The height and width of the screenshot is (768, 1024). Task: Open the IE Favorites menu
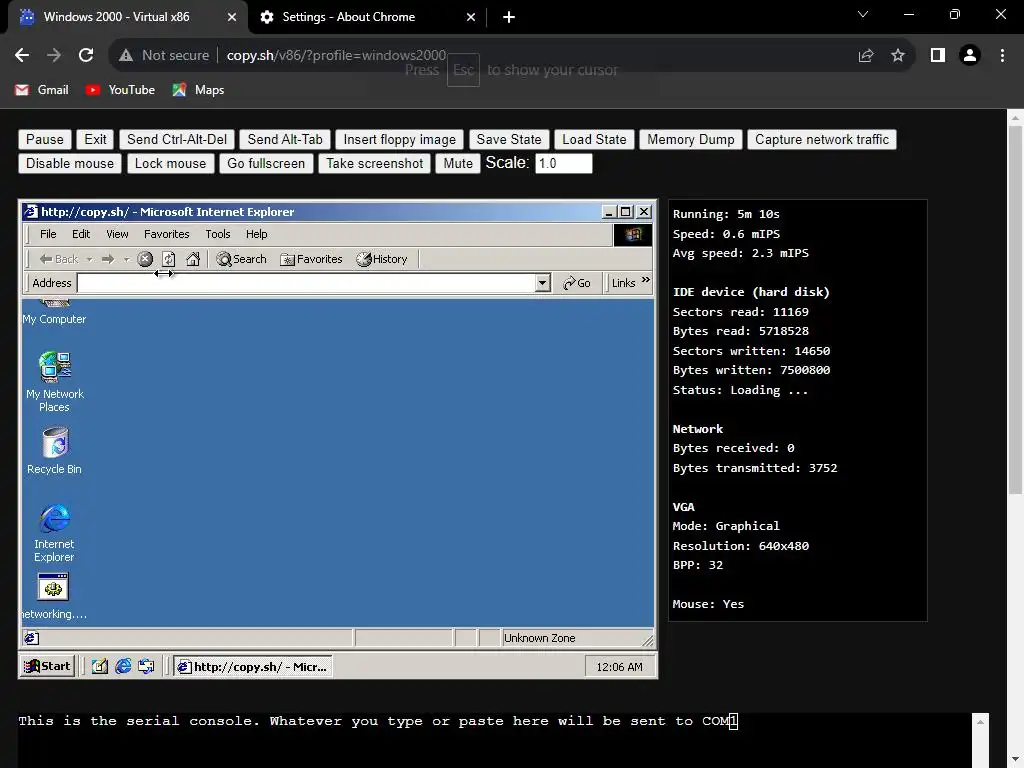(167, 234)
